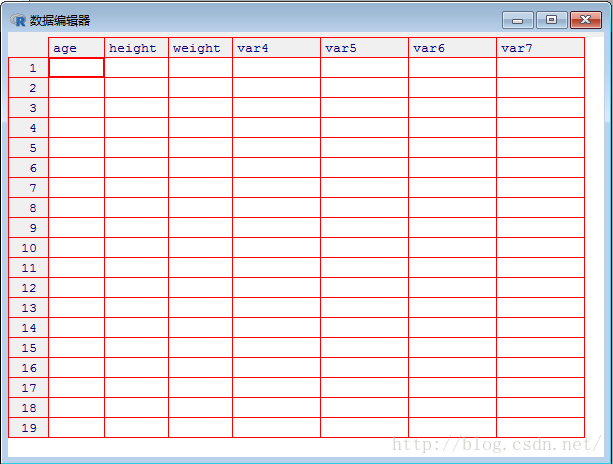This screenshot has height=464, width=613.
Task: Click row header 6
Action: (x=29, y=168)
